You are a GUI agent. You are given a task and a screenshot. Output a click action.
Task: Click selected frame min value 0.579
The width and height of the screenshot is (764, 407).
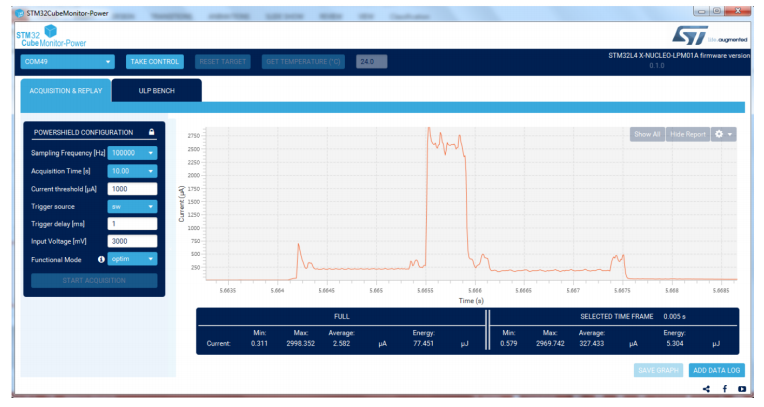(x=508, y=344)
